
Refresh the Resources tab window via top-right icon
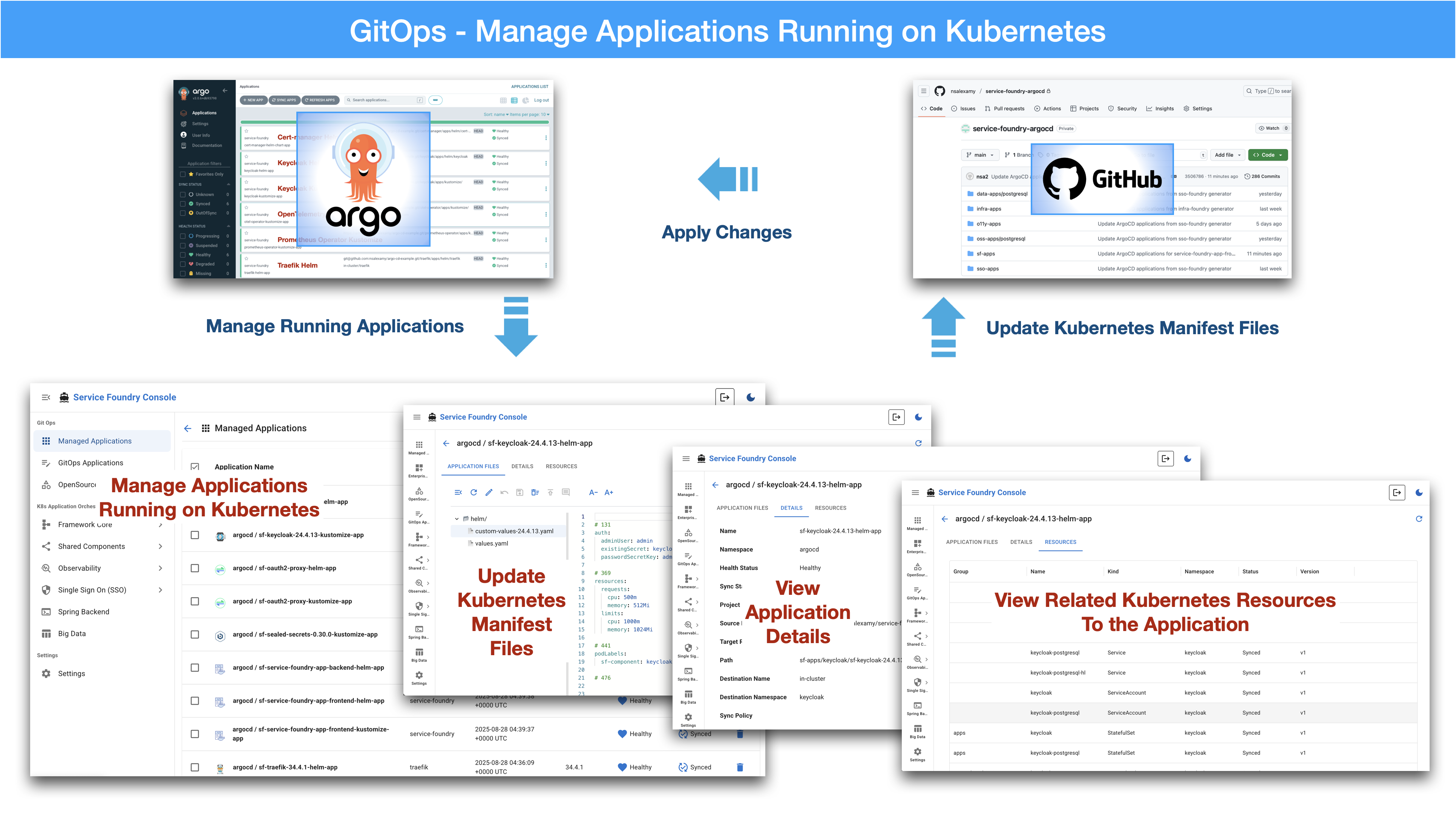point(1419,519)
